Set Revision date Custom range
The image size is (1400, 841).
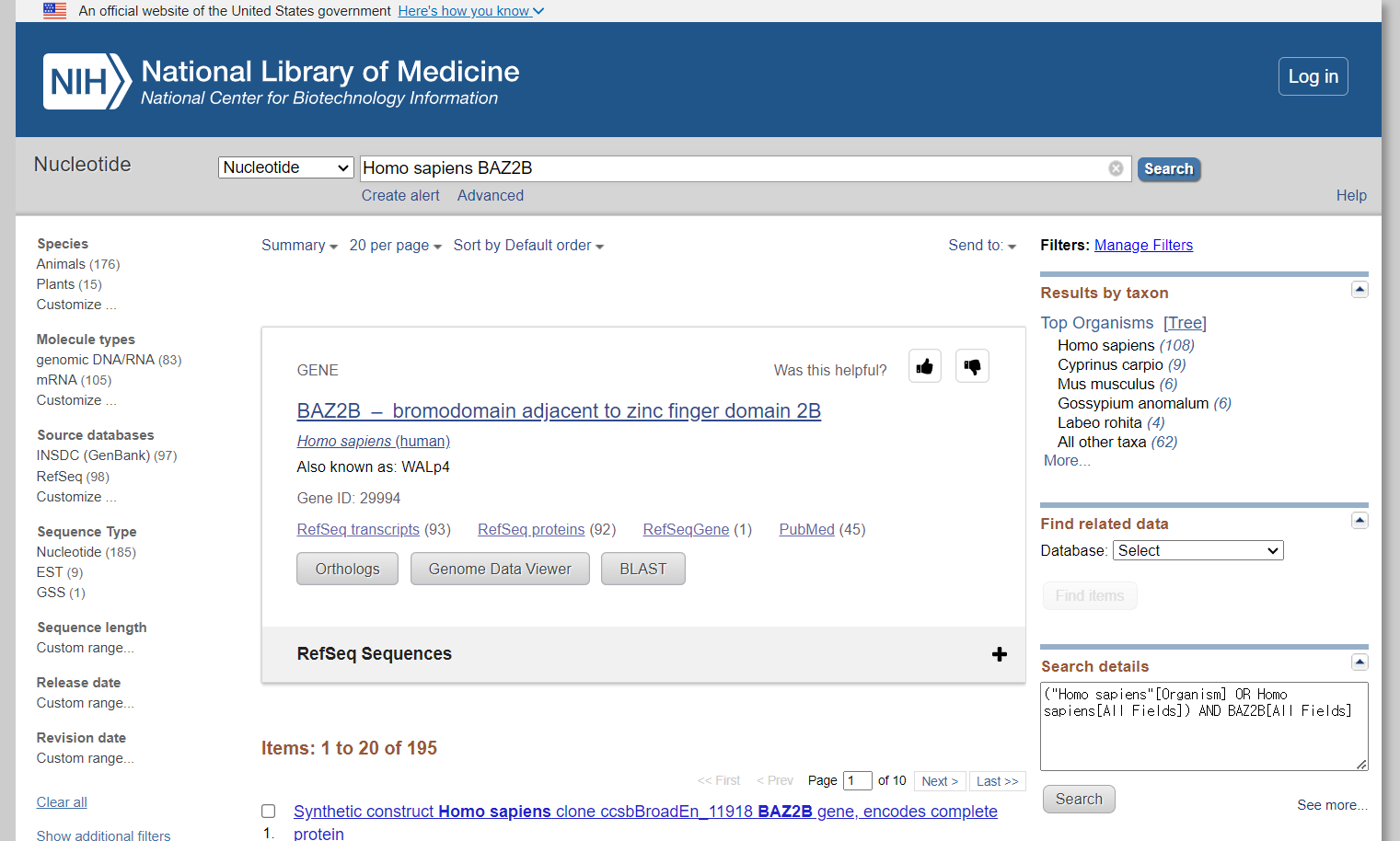pyautogui.click(x=85, y=758)
